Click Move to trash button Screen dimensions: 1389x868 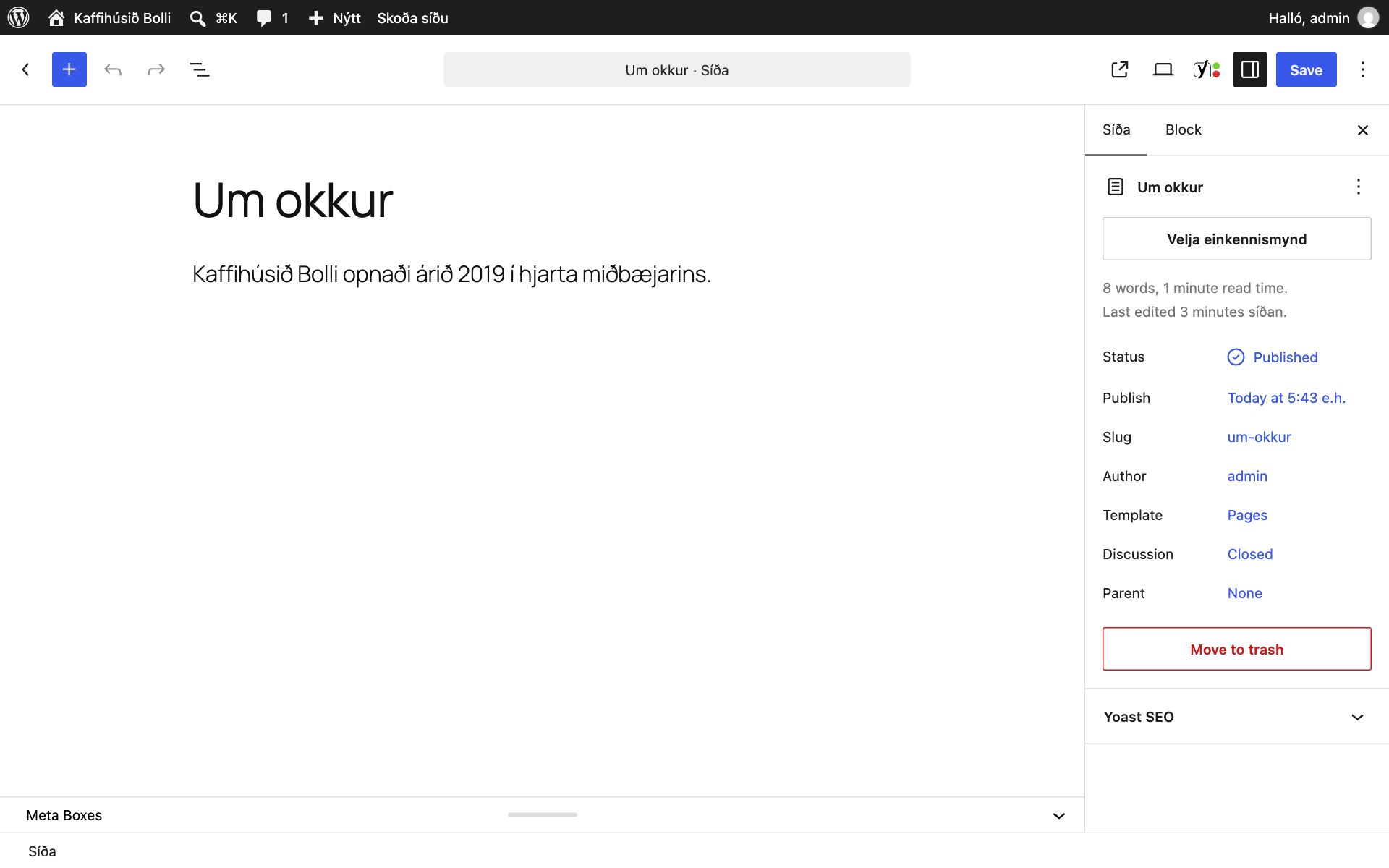coord(1236,649)
